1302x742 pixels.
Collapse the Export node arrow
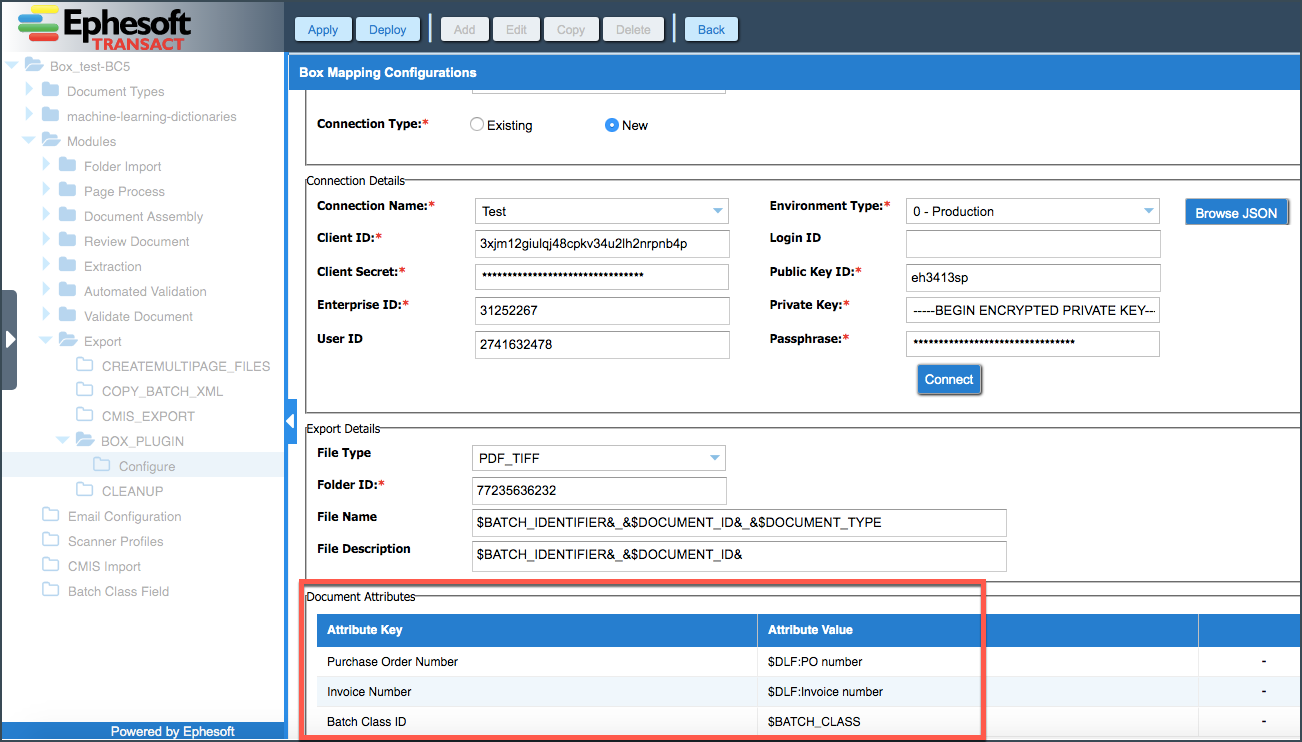point(46,341)
